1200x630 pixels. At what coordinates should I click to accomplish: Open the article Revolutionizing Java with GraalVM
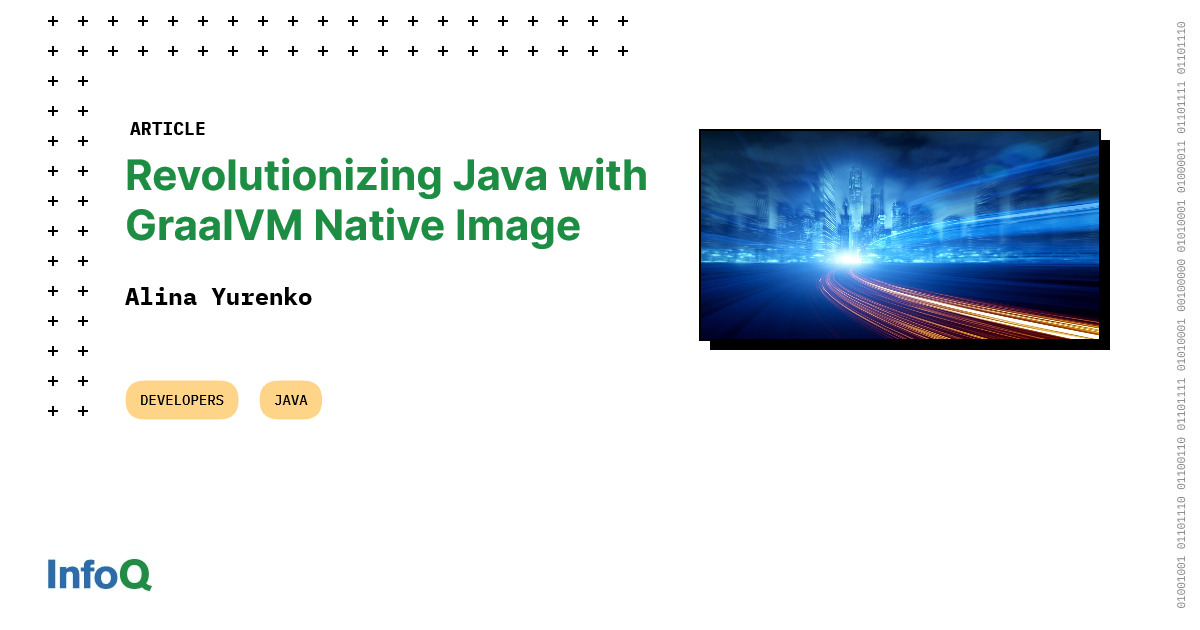[x=386, y=200]
